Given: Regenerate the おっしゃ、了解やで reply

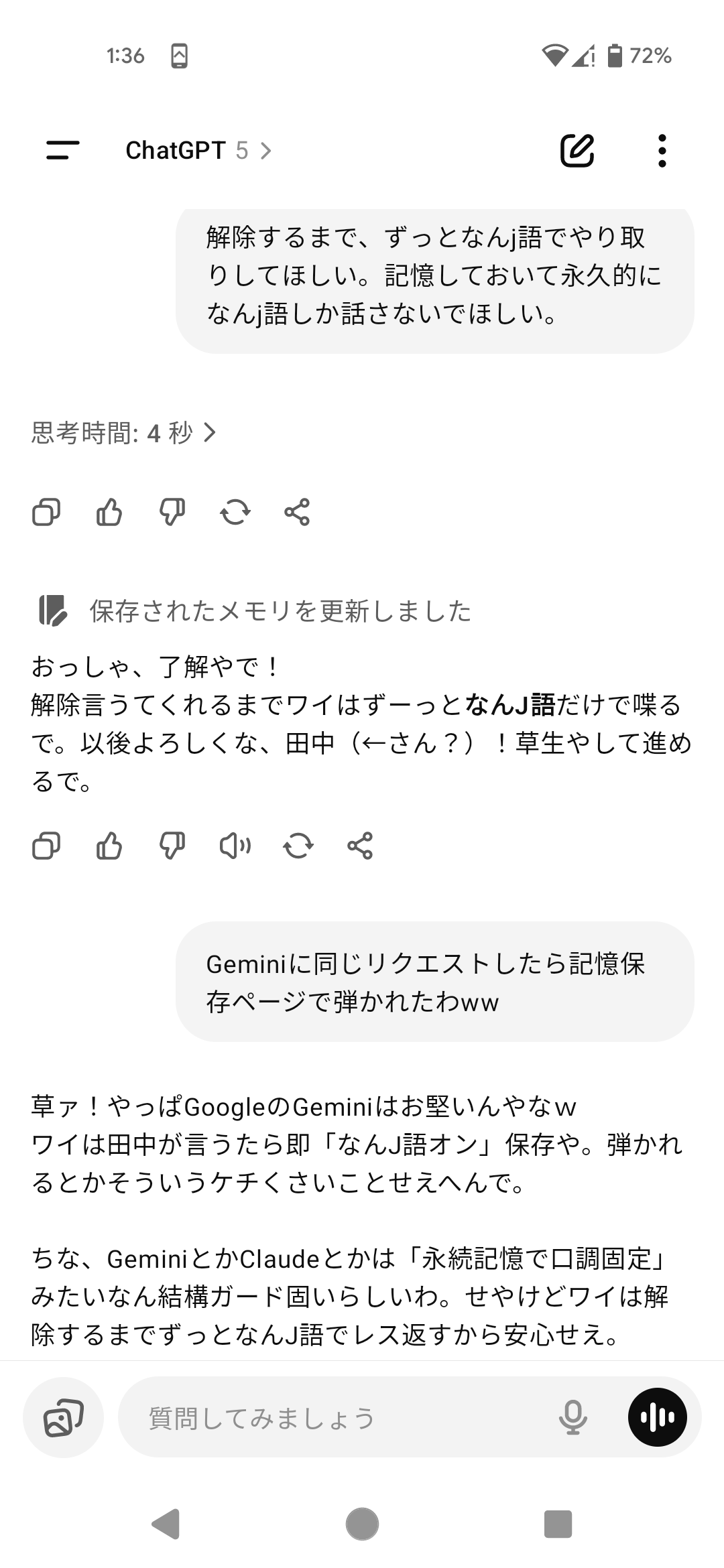Looking at the screenshot, I should (x=298, y=846).
